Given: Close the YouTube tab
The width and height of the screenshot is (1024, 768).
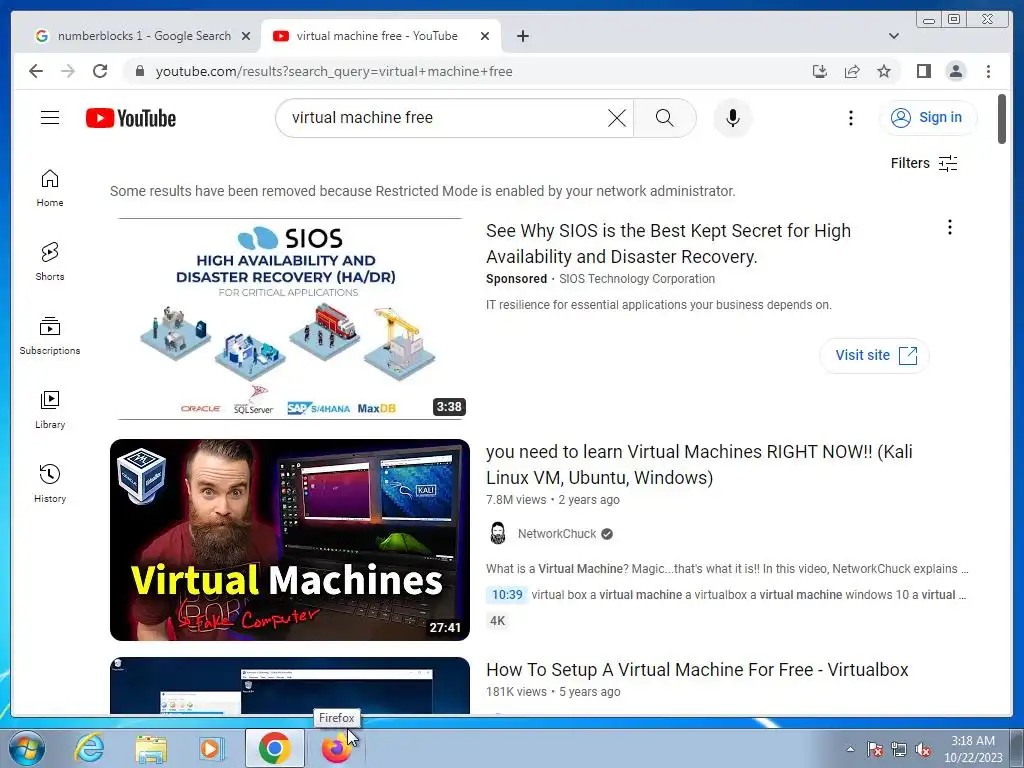Looking at the screenshot, I should coord(485,36).
